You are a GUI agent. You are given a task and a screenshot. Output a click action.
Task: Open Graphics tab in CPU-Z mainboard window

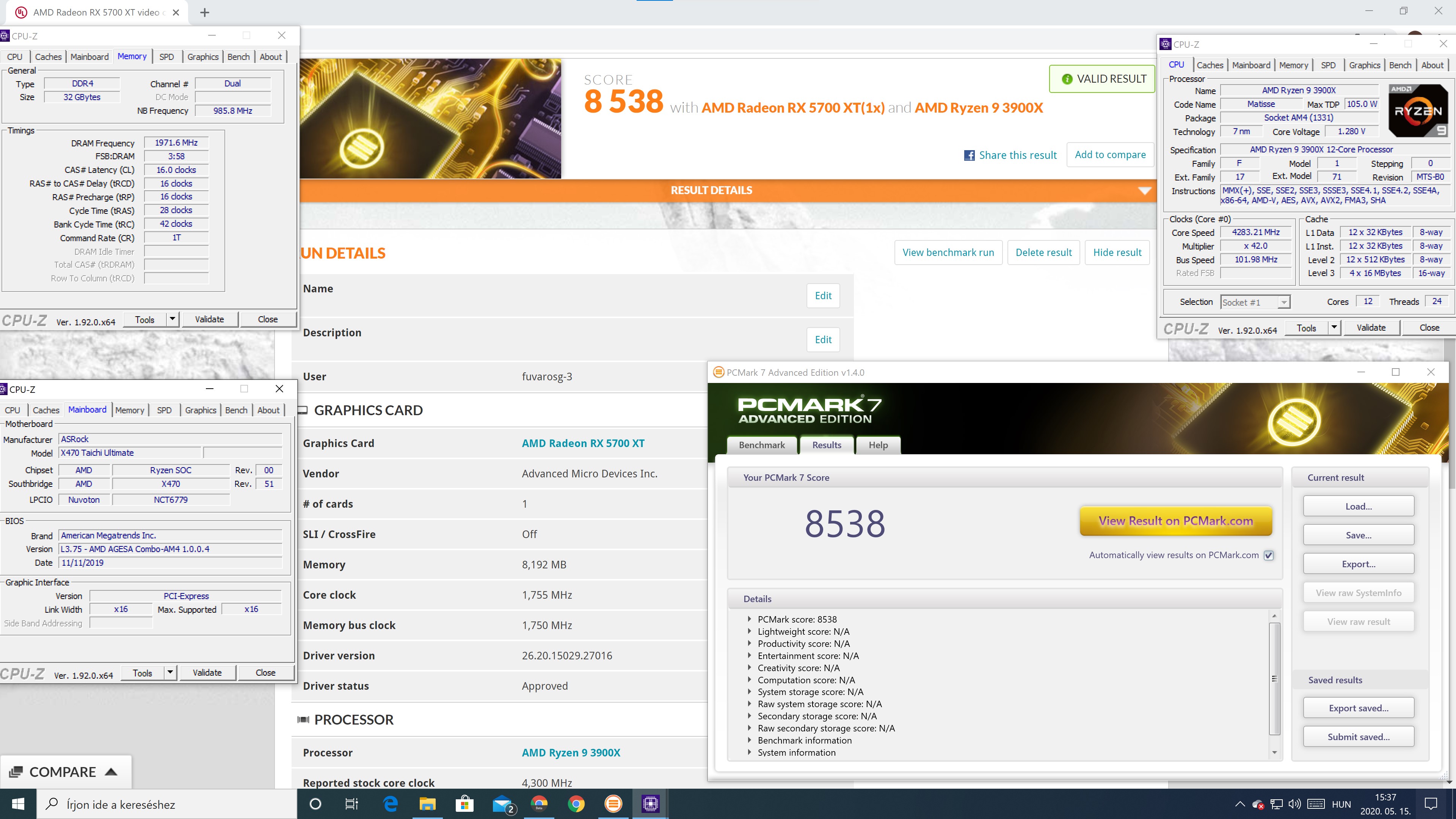coord(201,410)
